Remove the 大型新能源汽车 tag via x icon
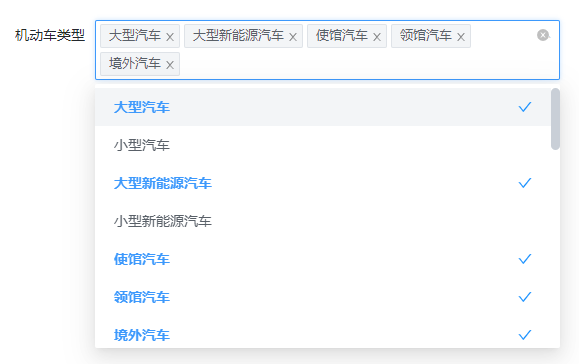Screen dimensions: 579x364 (x=293, y=37)
